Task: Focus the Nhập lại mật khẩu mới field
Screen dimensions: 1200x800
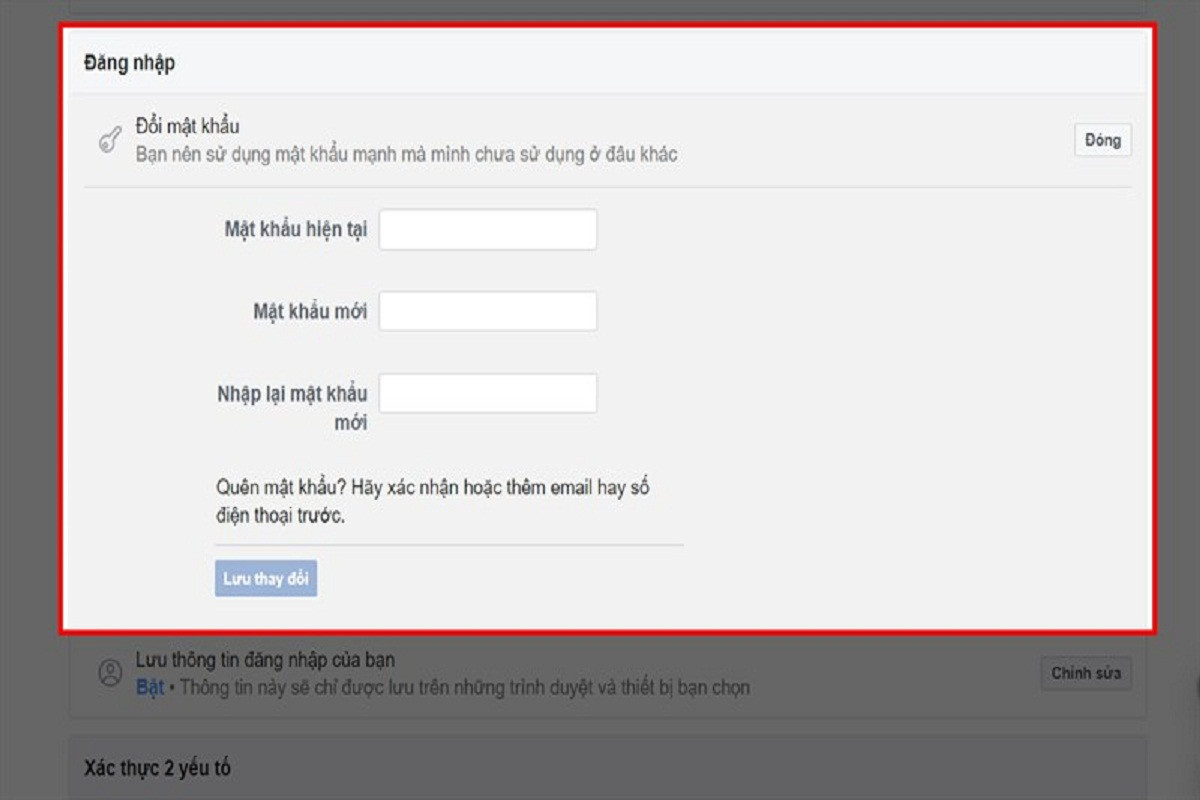Action: 488,393
